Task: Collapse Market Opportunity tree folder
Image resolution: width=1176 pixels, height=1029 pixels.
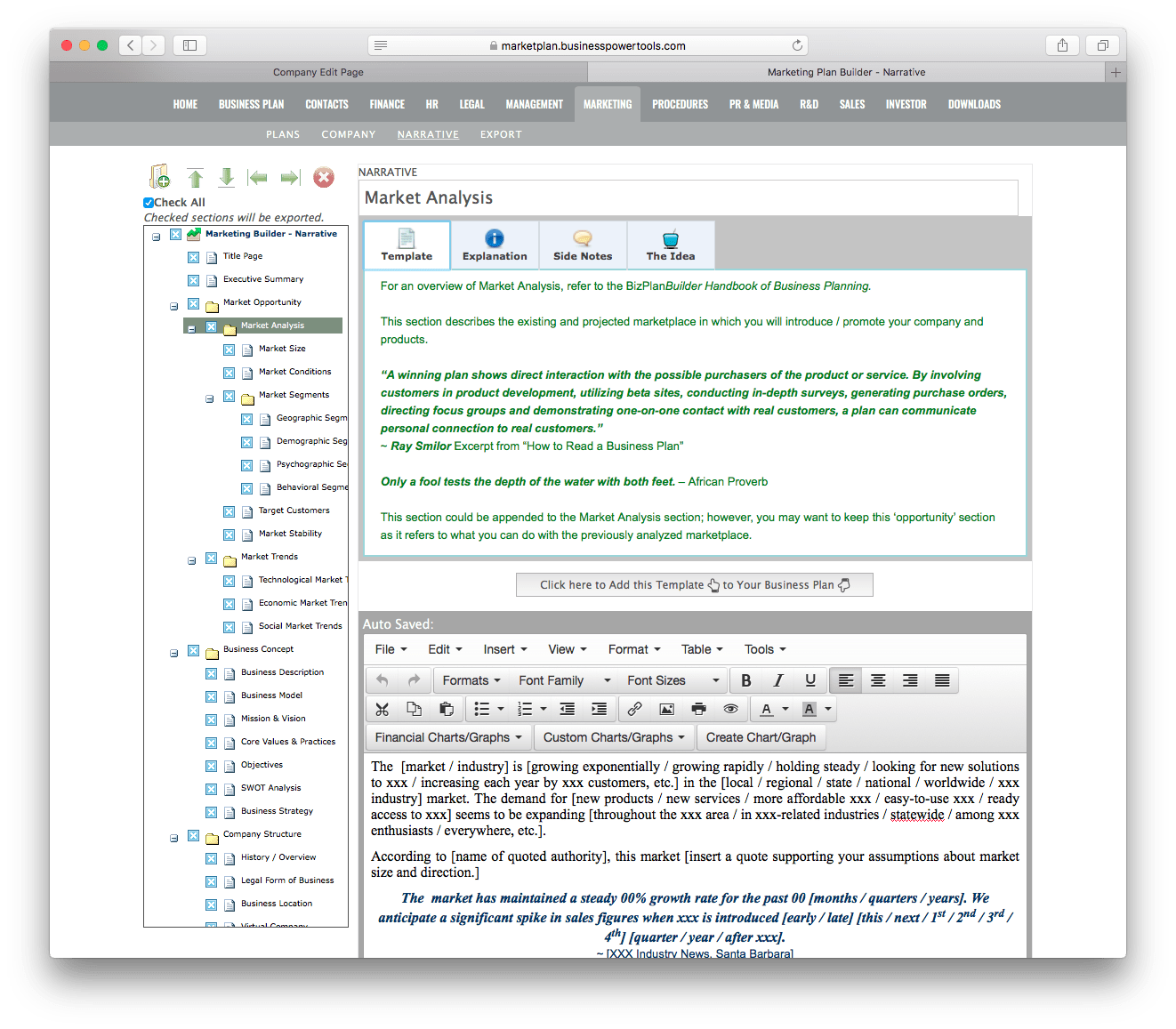Action: (x=173, y=306)
